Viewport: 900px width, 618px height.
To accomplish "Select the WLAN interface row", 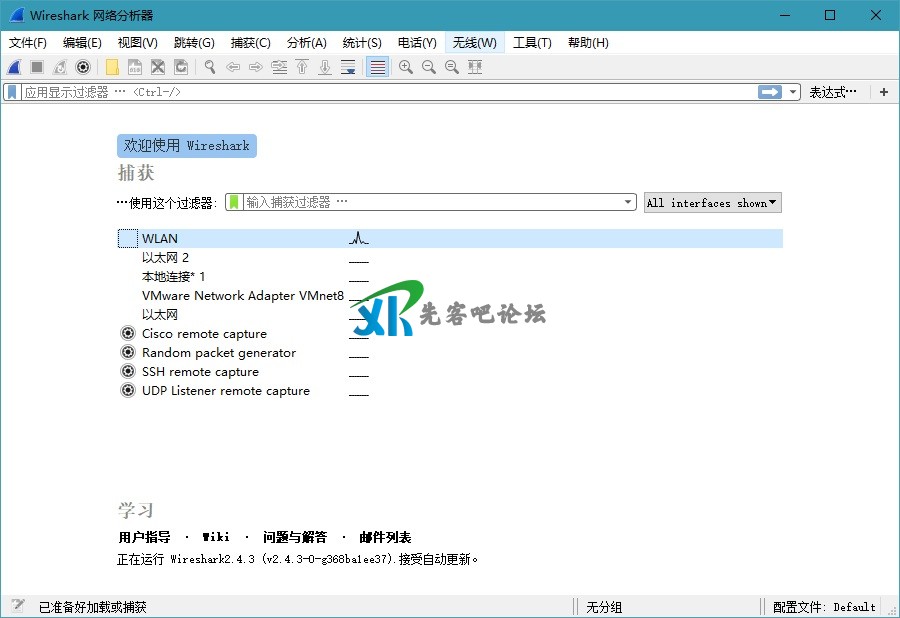I will click(x=160, y=239).
